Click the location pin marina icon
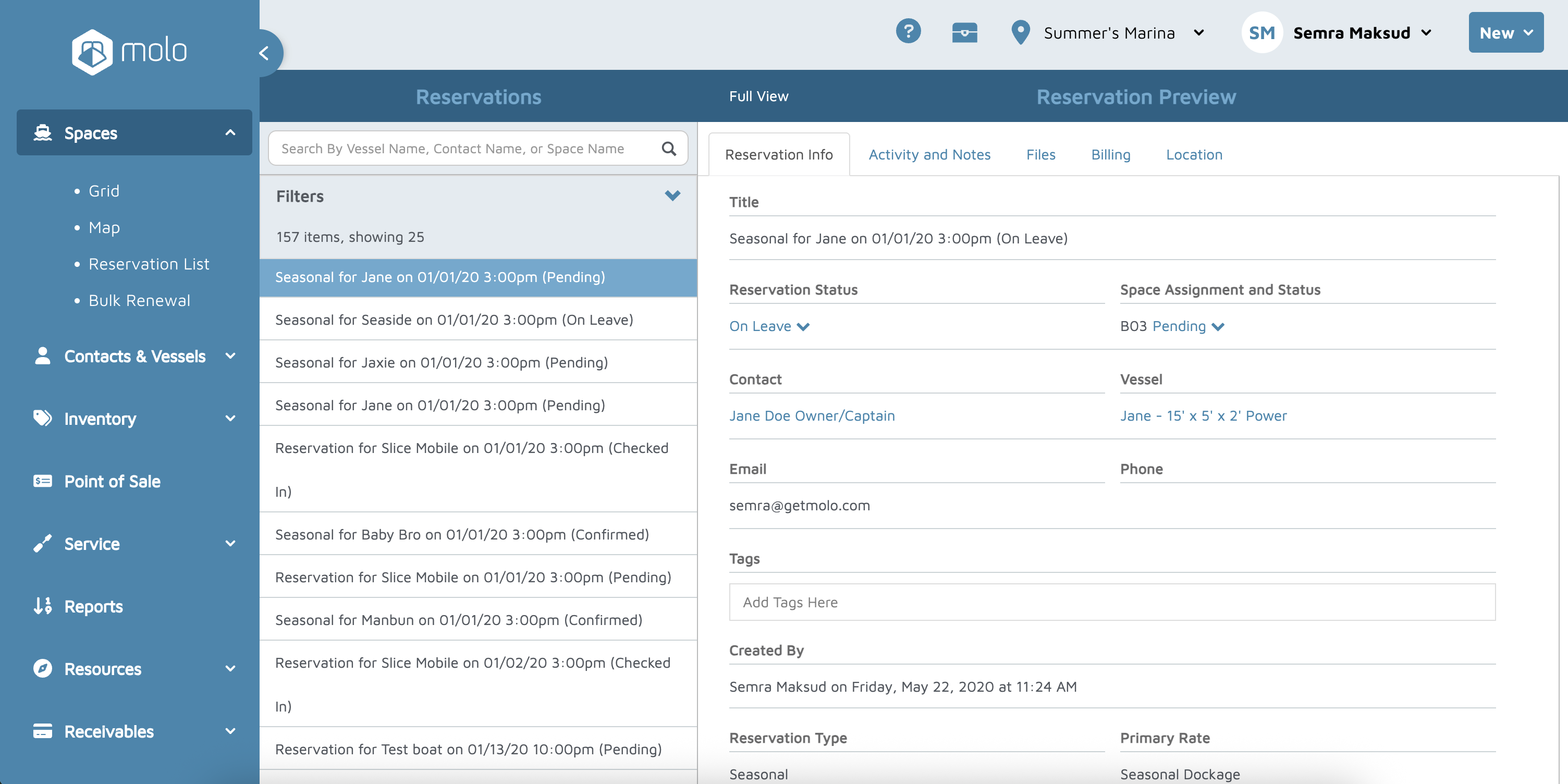 1020,33
